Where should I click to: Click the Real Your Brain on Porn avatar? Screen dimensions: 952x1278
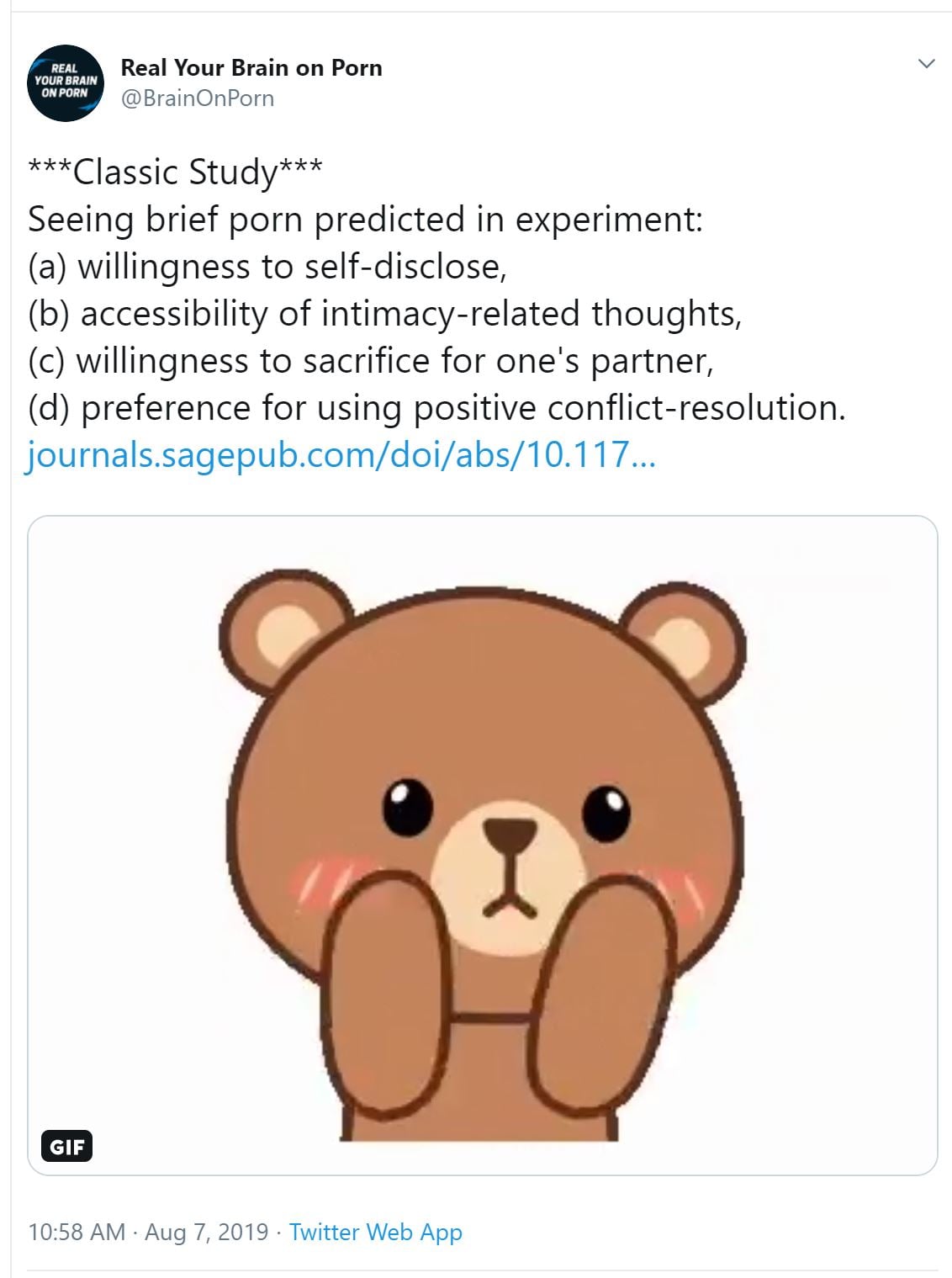pyautogui.click(x=66, y=83)
